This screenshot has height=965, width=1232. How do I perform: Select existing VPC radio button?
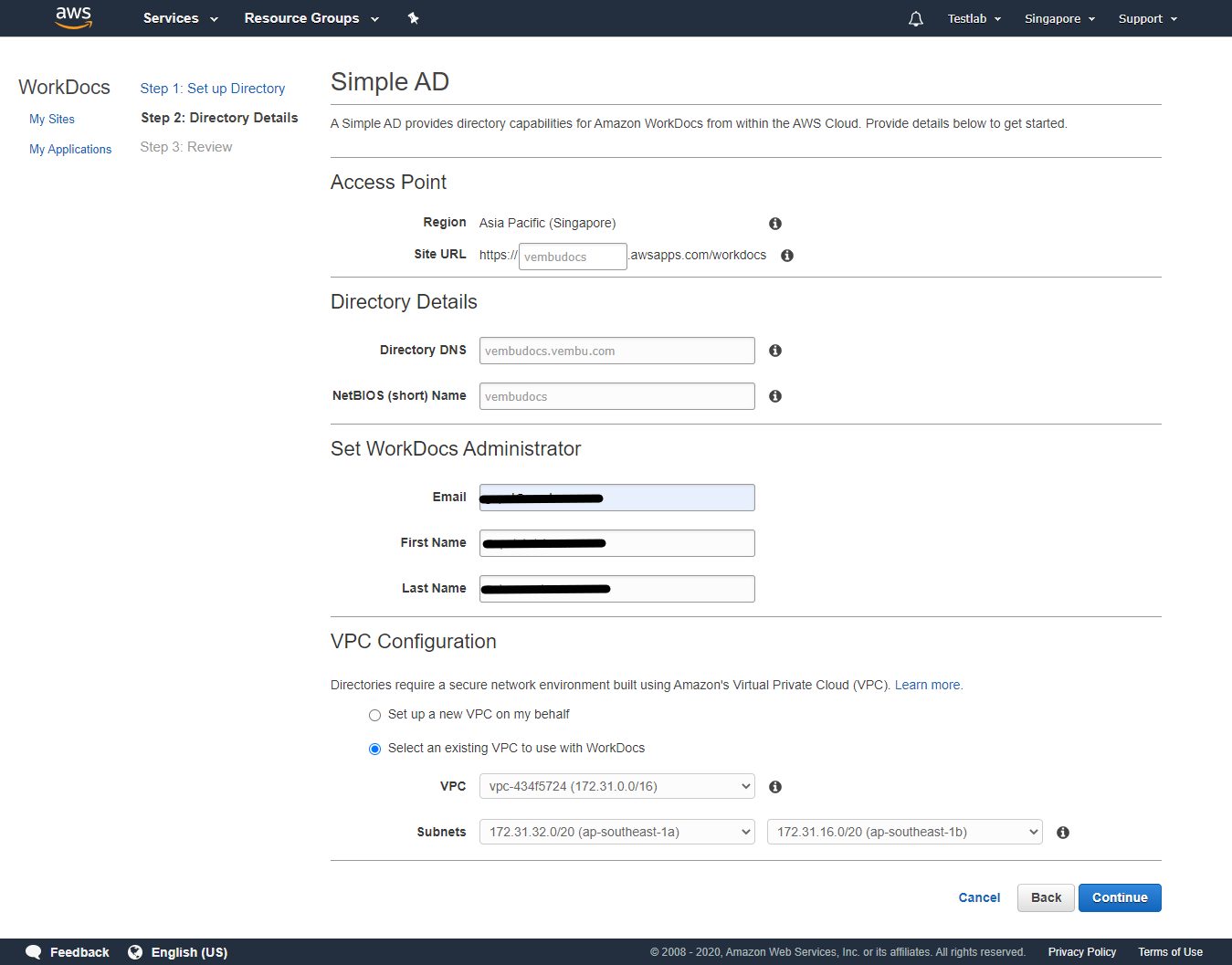point(374,749)
